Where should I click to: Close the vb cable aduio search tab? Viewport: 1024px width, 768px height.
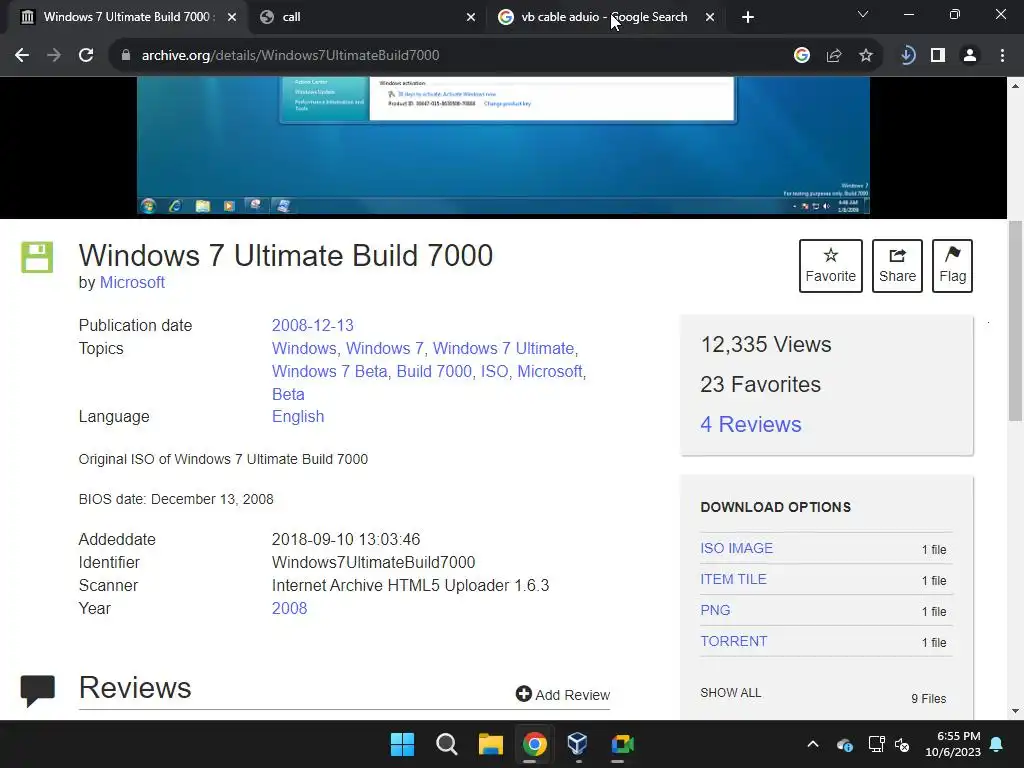point(710,18)
